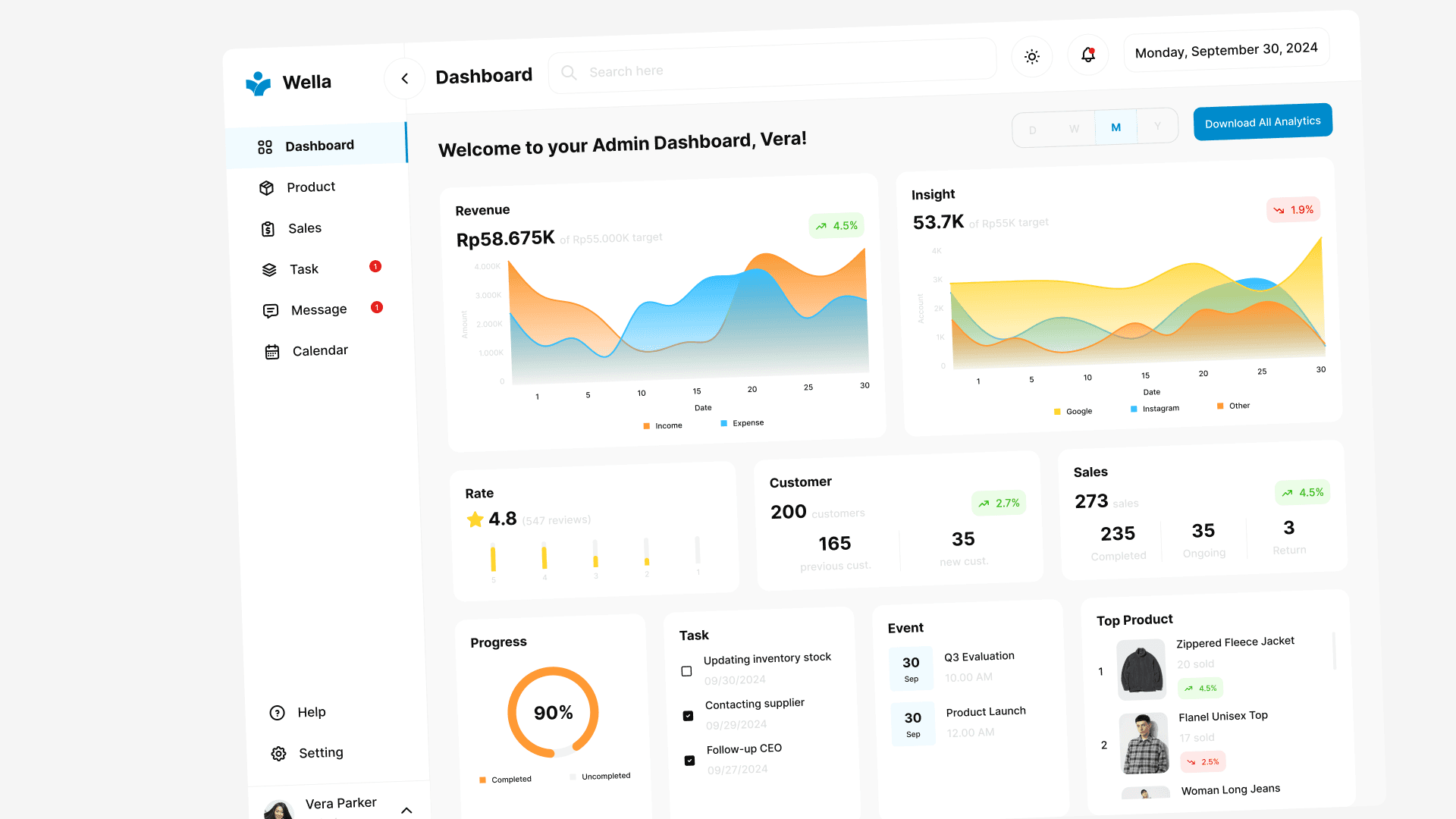The width and height of the screenshot is (1456, 819).
Task: Expand the Vera Parker profile menu
Action: point(407,810)
